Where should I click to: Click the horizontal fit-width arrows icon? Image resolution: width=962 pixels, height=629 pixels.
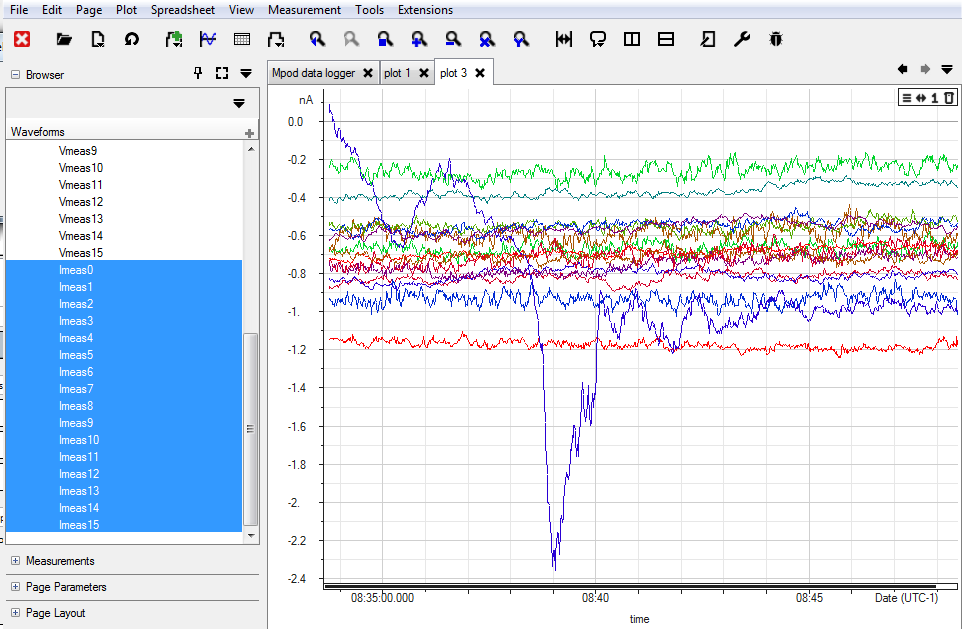pos(563,40)
